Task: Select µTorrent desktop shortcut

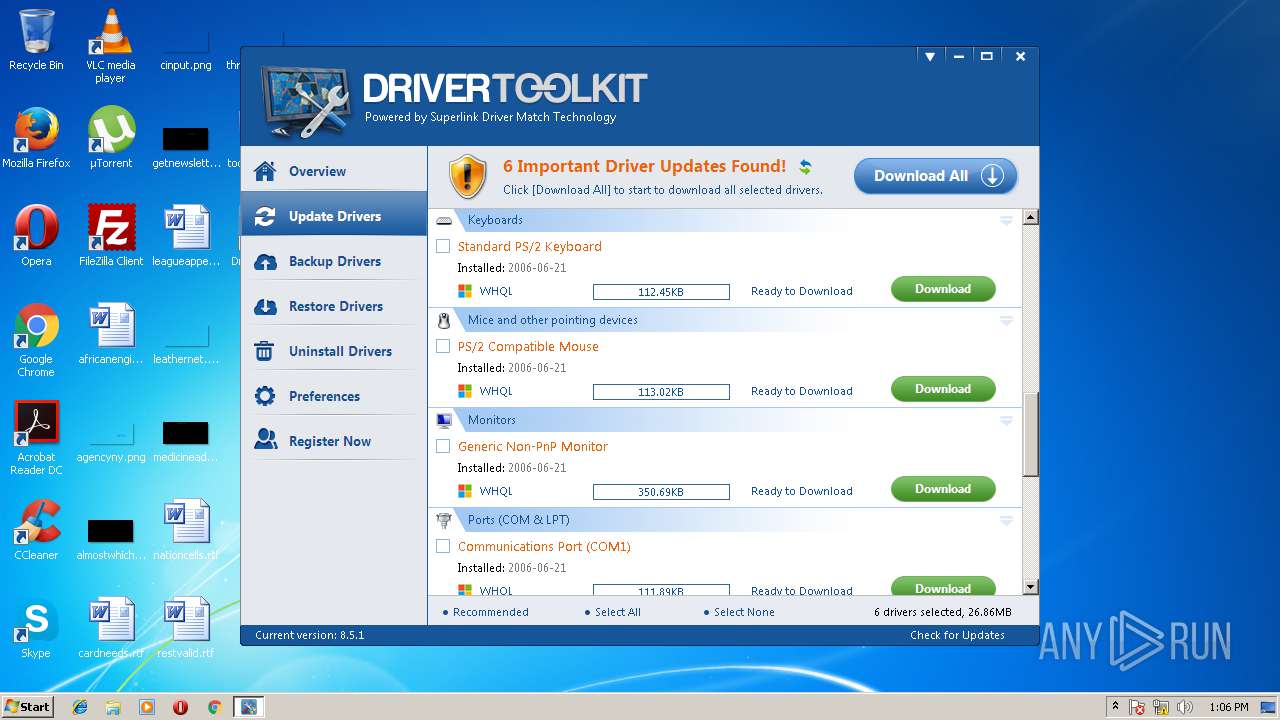Action: (x=110, y=138)
